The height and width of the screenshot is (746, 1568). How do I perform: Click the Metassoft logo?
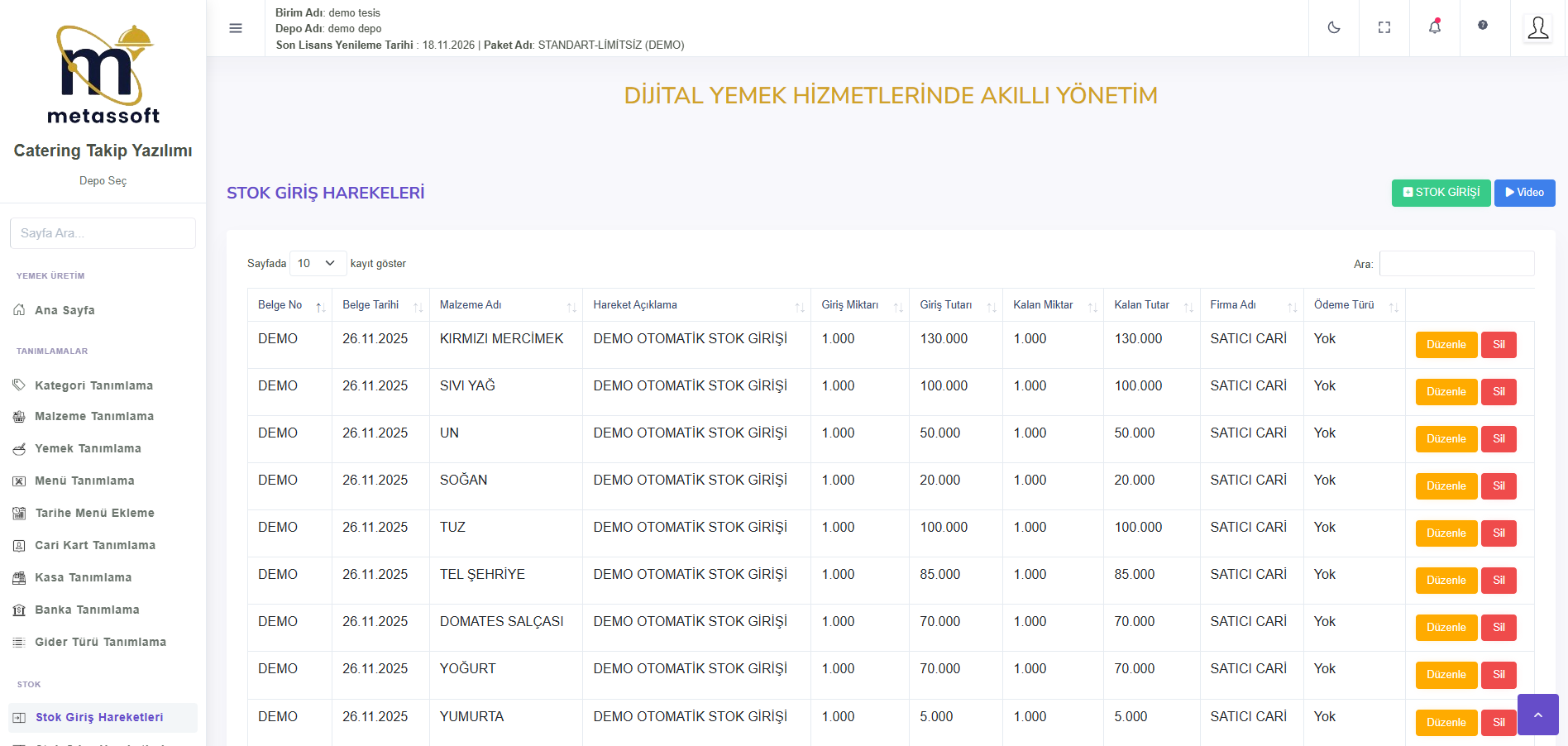coord(103,74)
